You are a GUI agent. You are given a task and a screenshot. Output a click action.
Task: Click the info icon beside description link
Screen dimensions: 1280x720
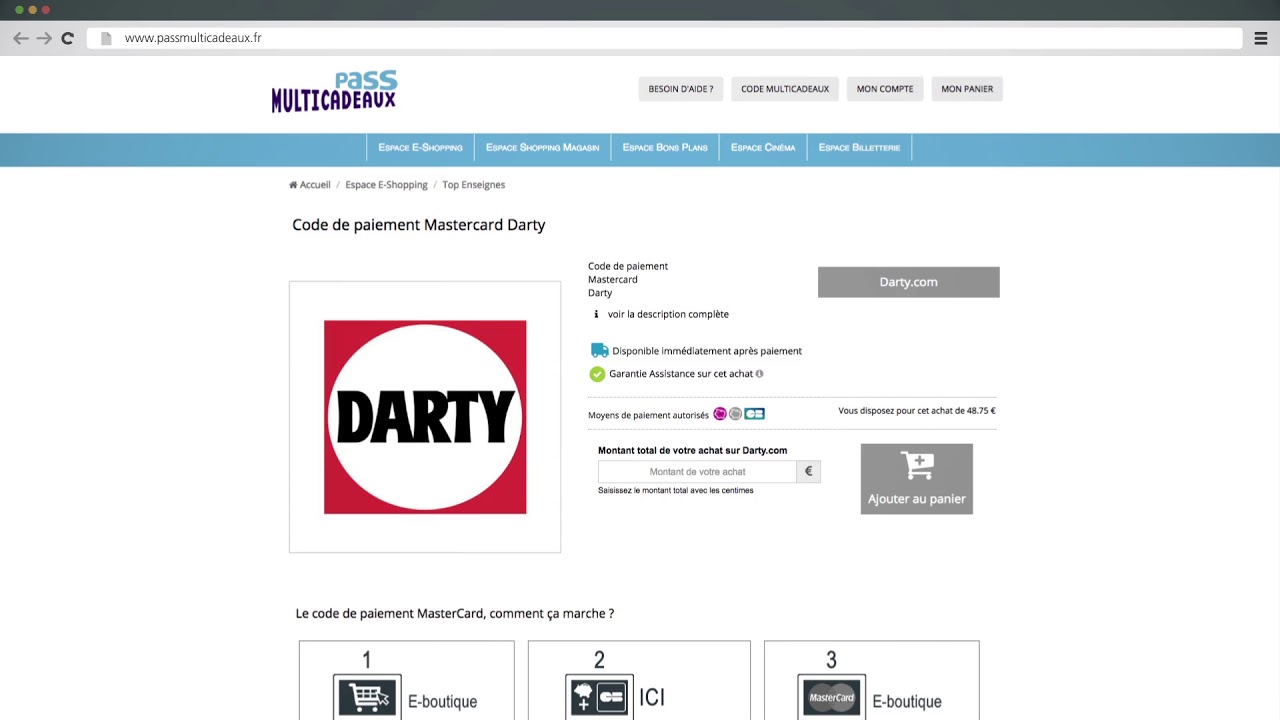coord(596,314)
